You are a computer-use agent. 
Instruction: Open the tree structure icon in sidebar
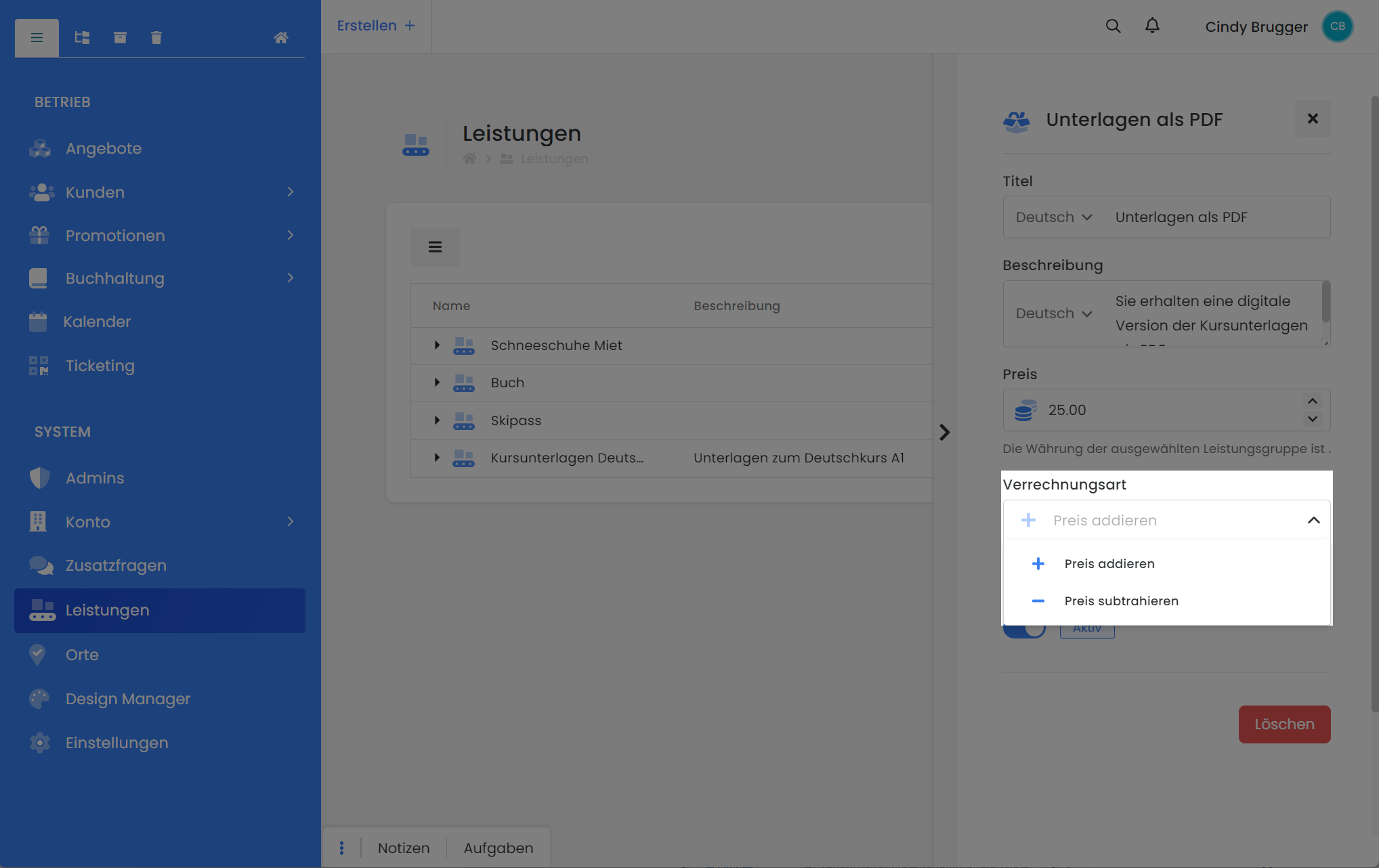tap(82, 38)
